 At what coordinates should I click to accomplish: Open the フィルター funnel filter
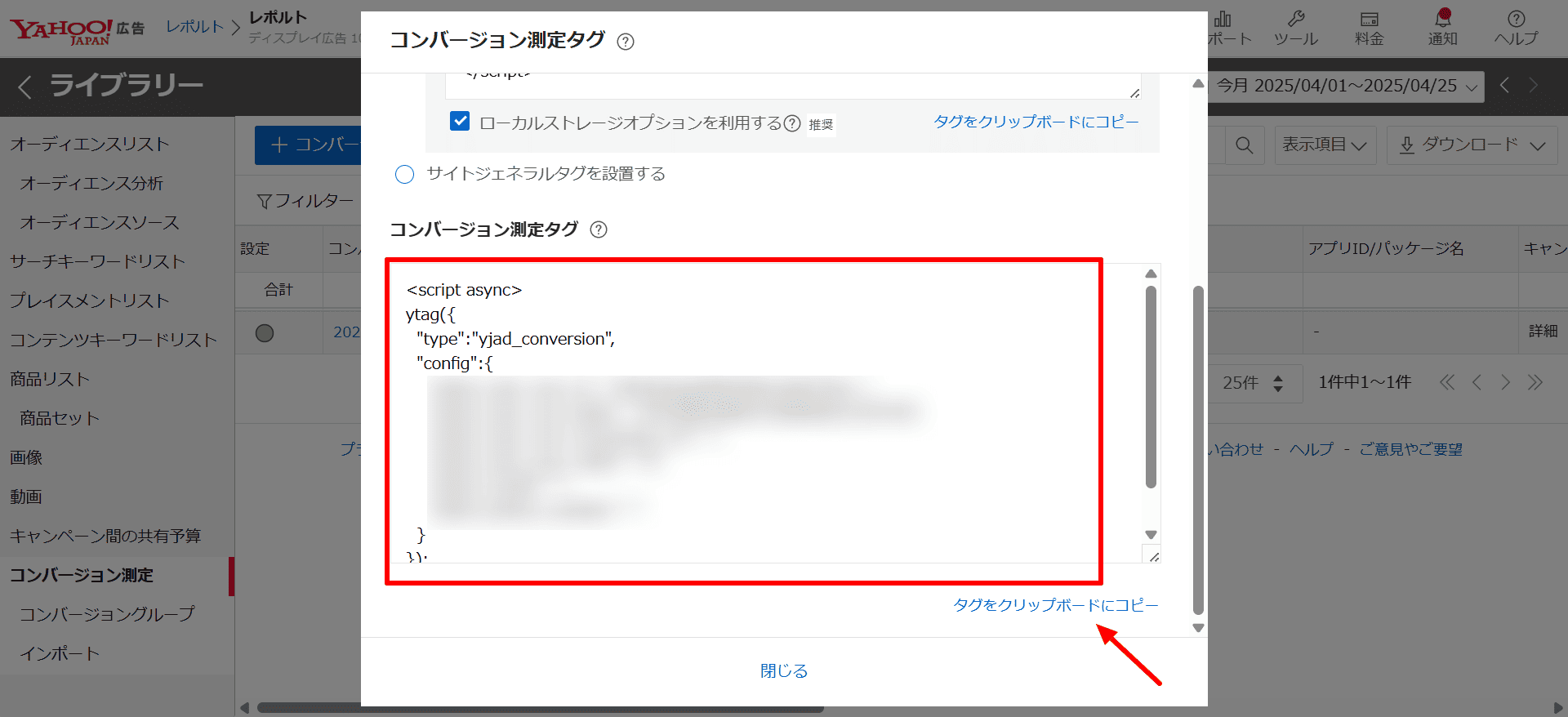coord(305,200)
